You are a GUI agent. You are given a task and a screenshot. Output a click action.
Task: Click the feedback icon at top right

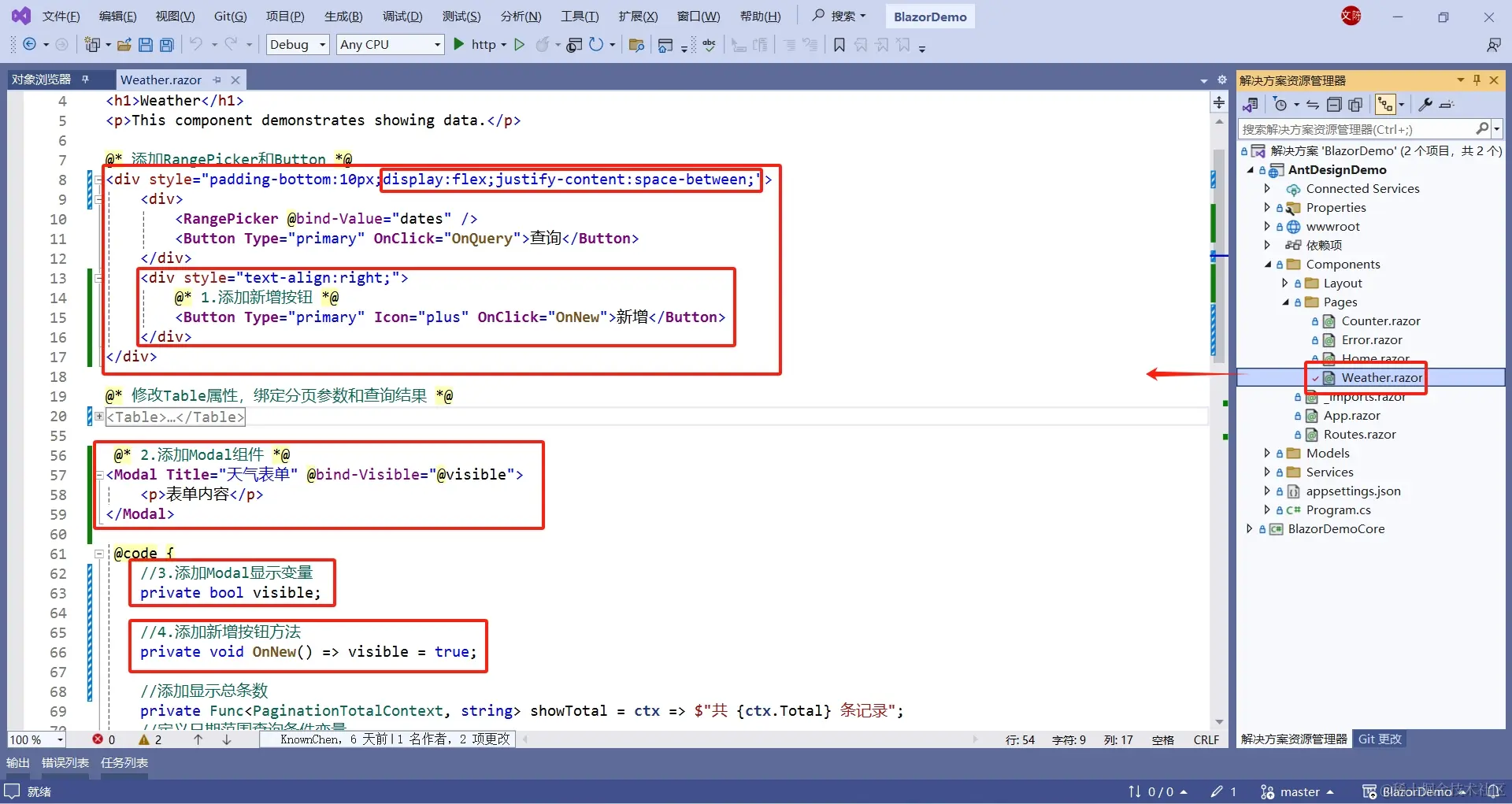1493,45
